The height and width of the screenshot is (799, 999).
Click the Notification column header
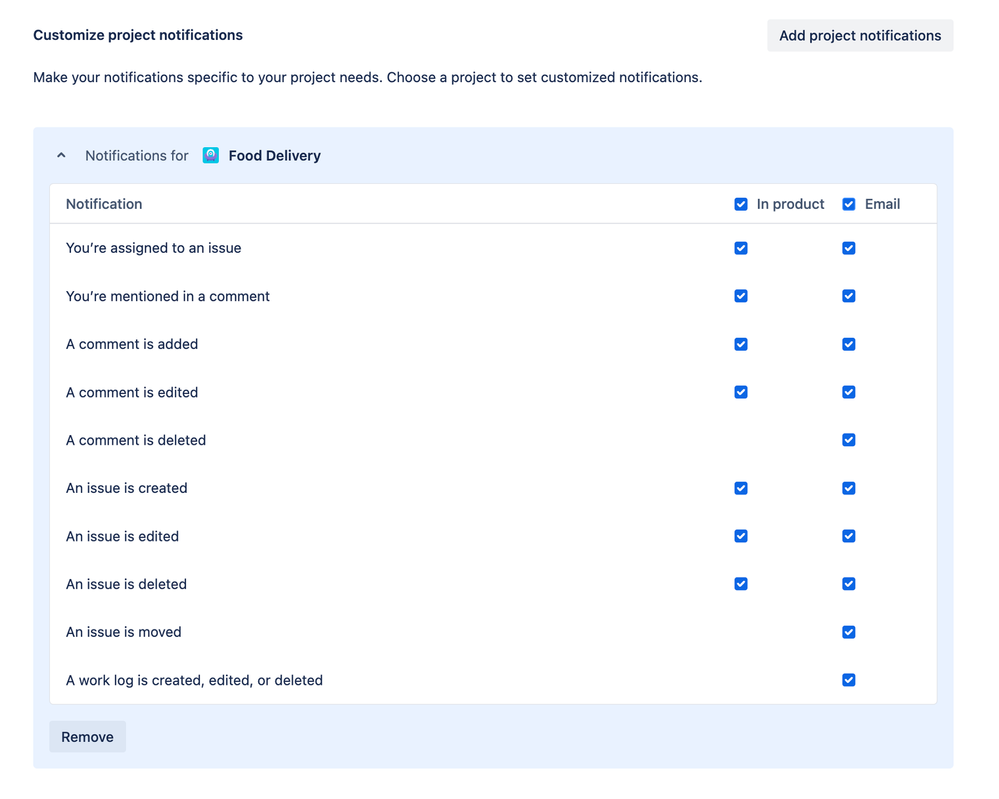pyautogui.click(x=104, y=204)
